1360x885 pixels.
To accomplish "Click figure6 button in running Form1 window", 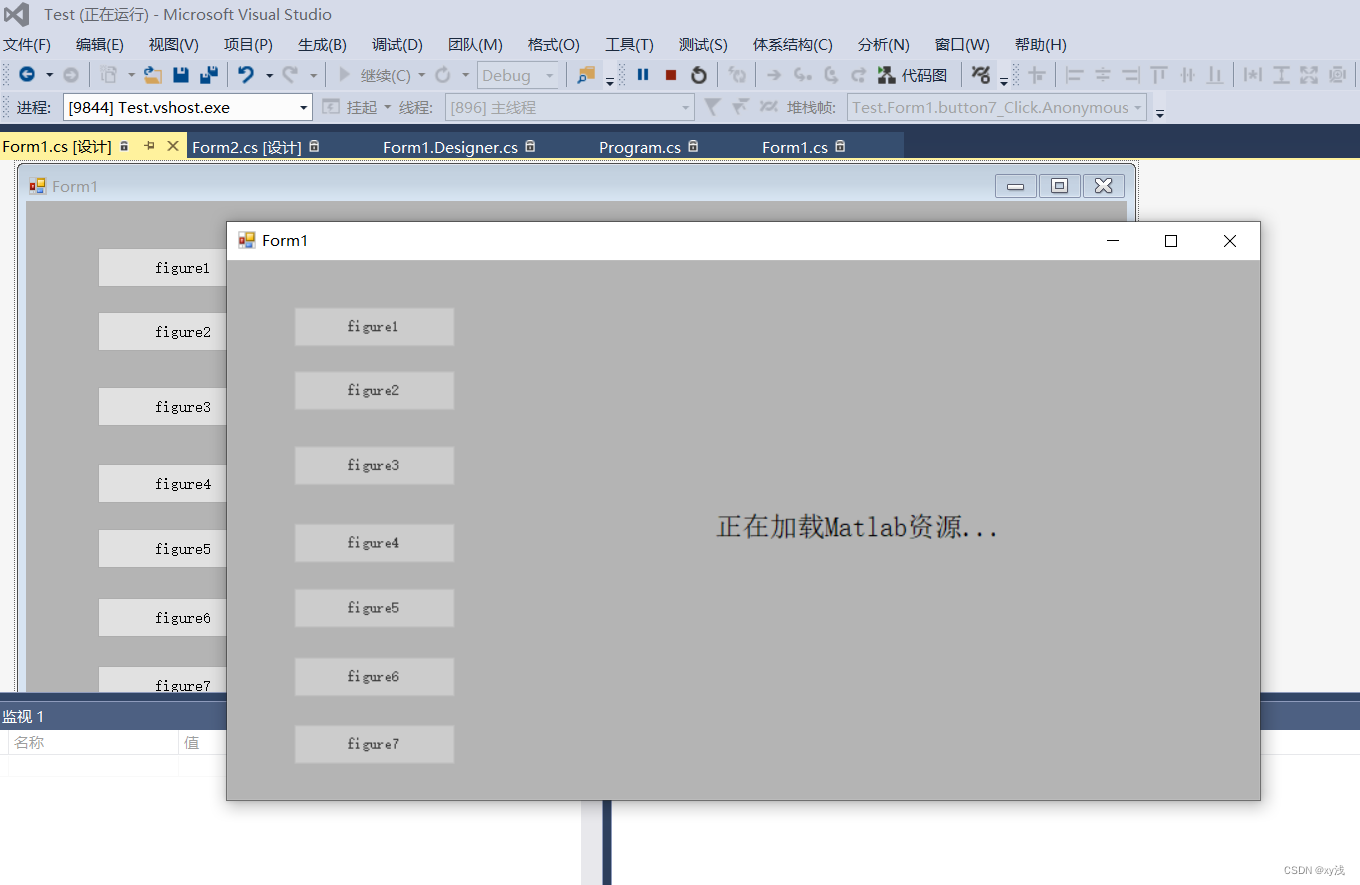I will coord(374,677).
